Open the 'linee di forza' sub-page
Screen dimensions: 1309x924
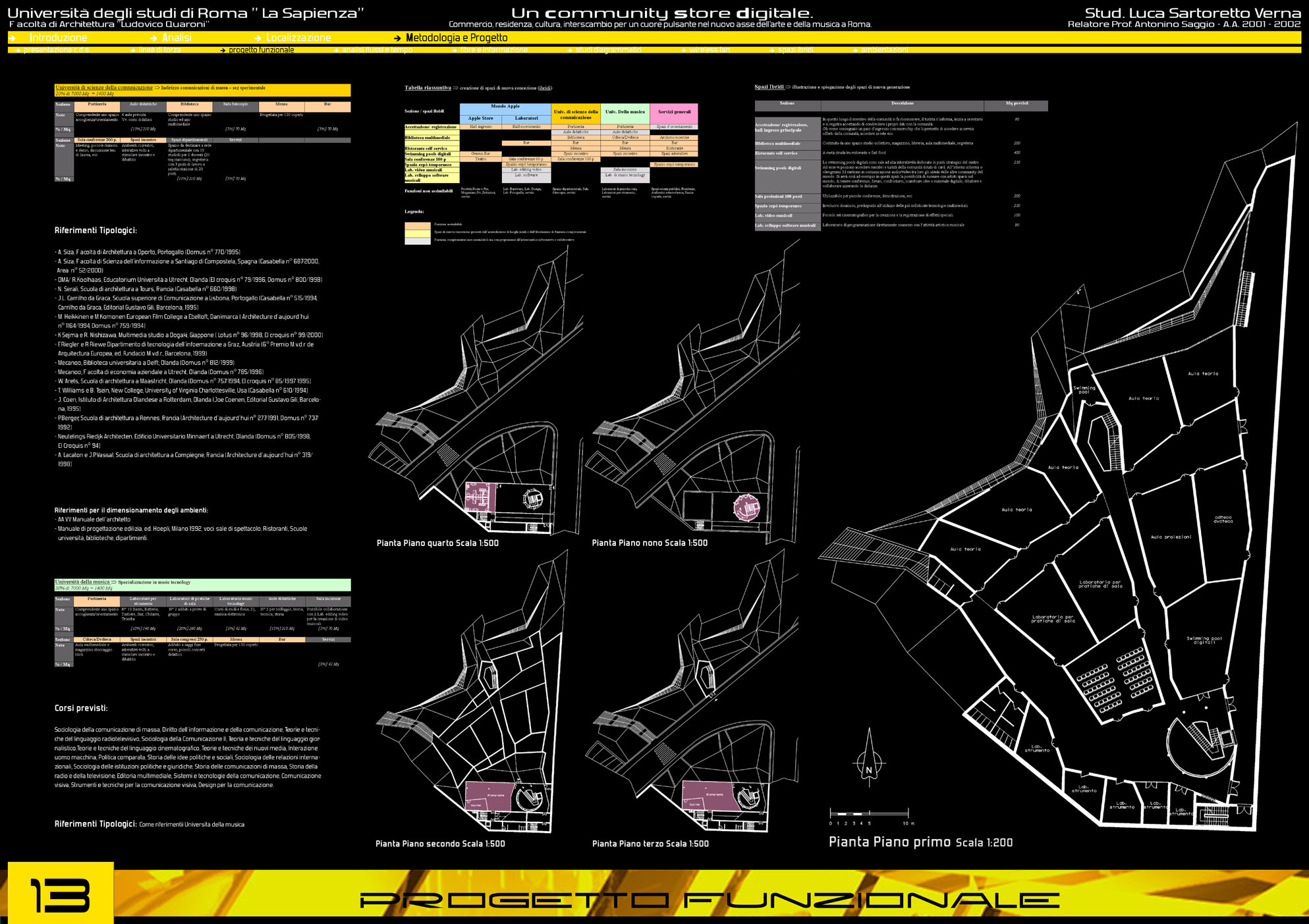tap(159, 50)
